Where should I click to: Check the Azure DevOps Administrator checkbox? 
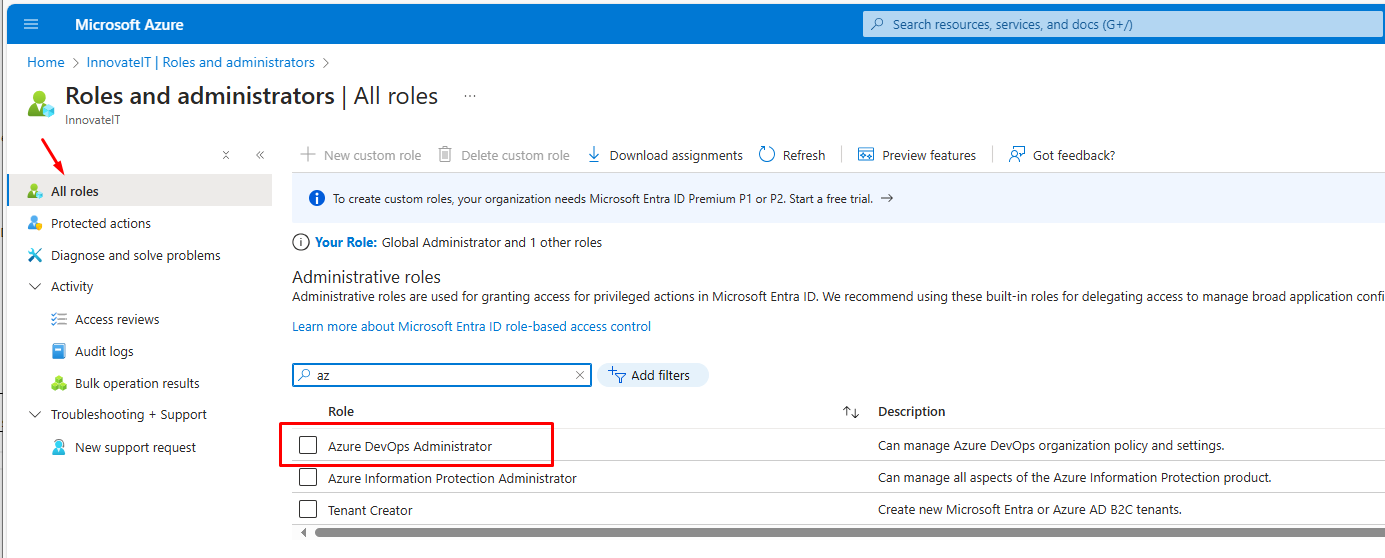pyautogui.click(x=308, y=445)
